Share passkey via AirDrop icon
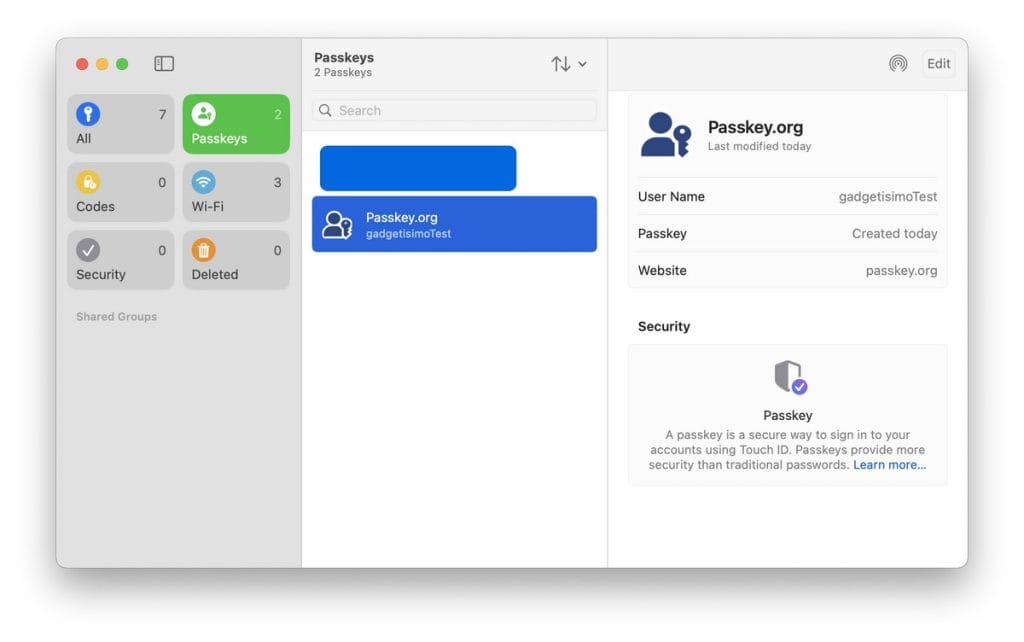Screen dimensions: 1024x642 [898, 63]
